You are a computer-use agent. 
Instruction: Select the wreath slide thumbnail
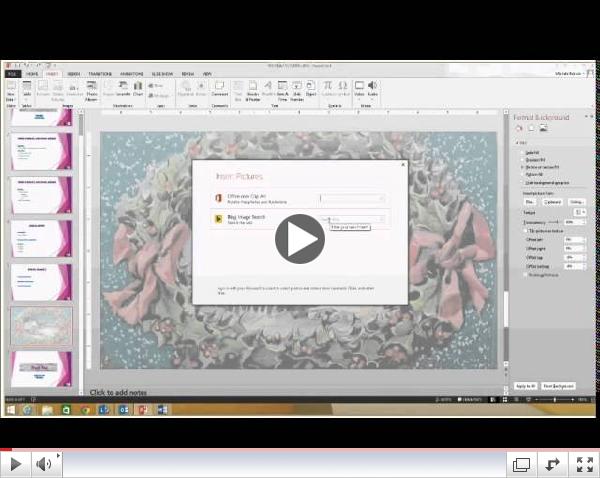click(41, 326)
